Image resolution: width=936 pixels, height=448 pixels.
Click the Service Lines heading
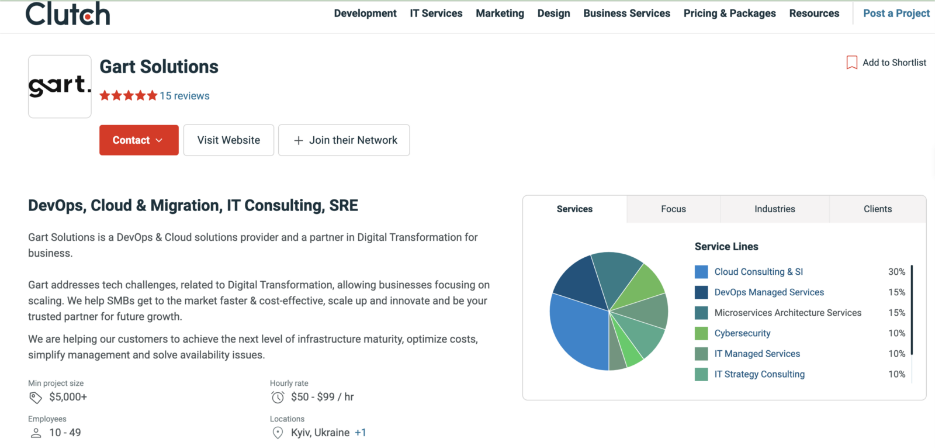pos(726,246)
